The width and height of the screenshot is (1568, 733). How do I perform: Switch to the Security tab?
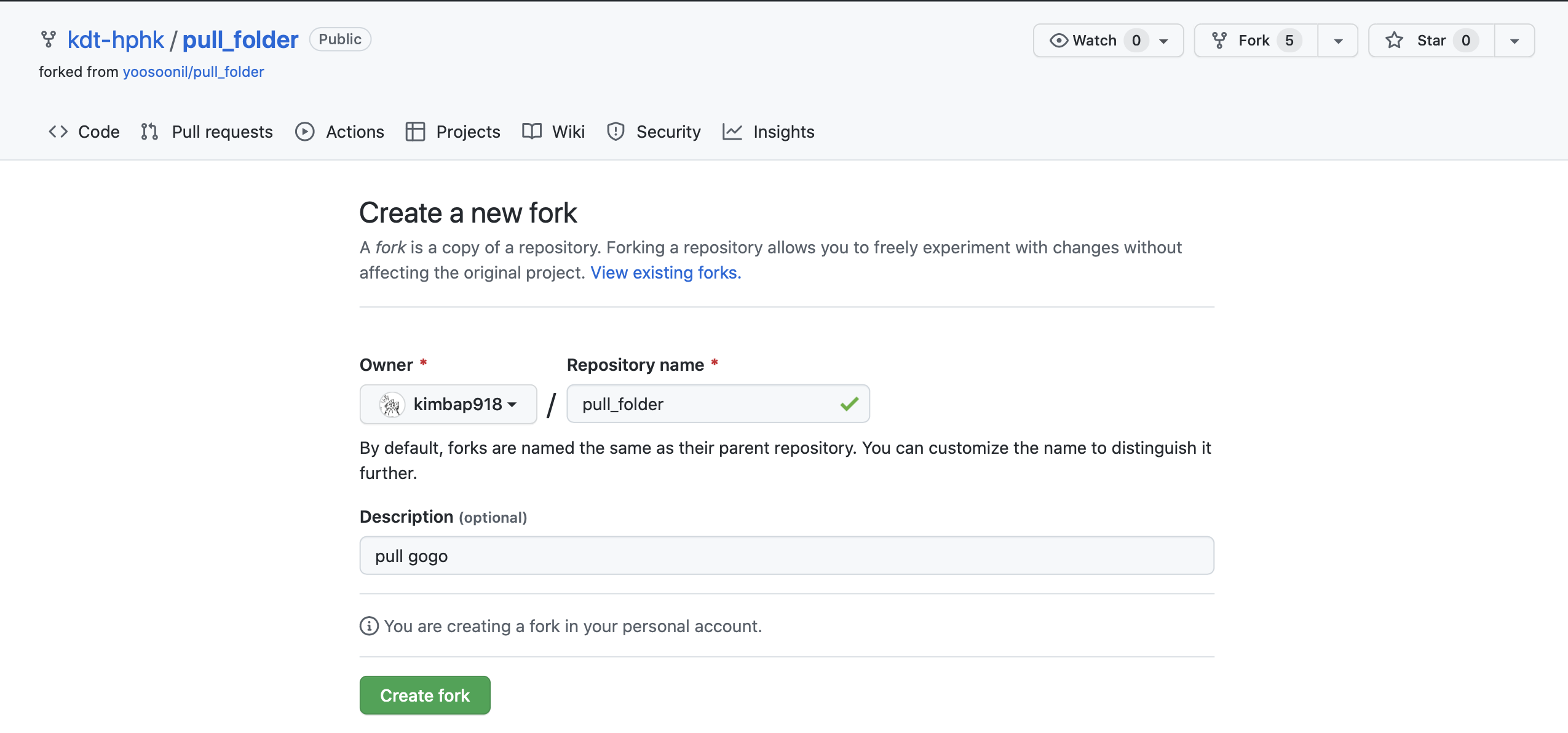click(x=654, y=132)
